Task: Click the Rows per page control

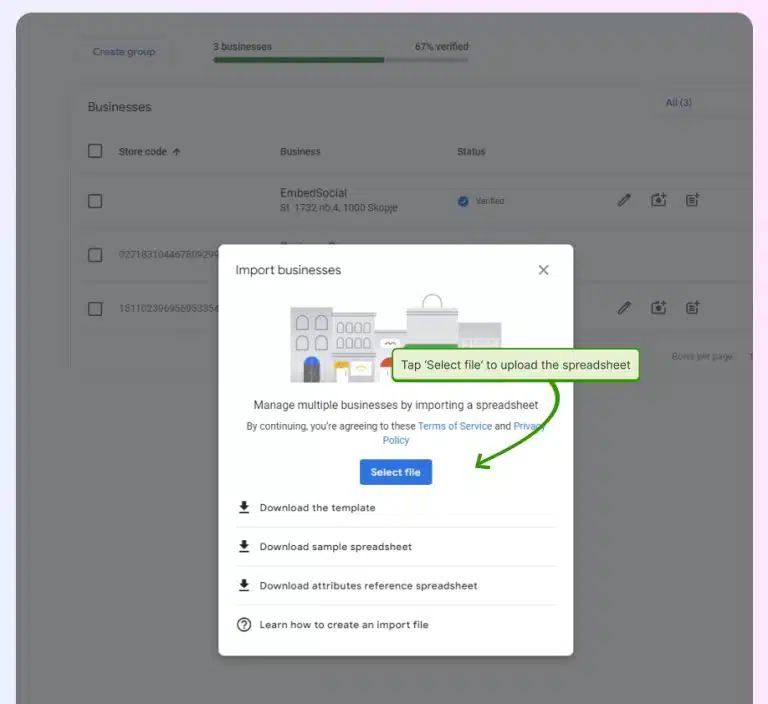Action: click(702, 357)
